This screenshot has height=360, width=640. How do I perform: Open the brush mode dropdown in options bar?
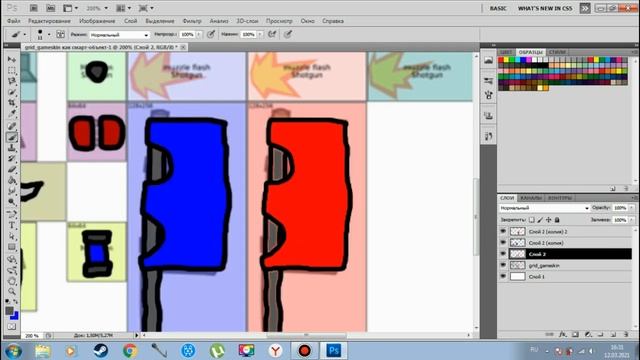(119, 35)
